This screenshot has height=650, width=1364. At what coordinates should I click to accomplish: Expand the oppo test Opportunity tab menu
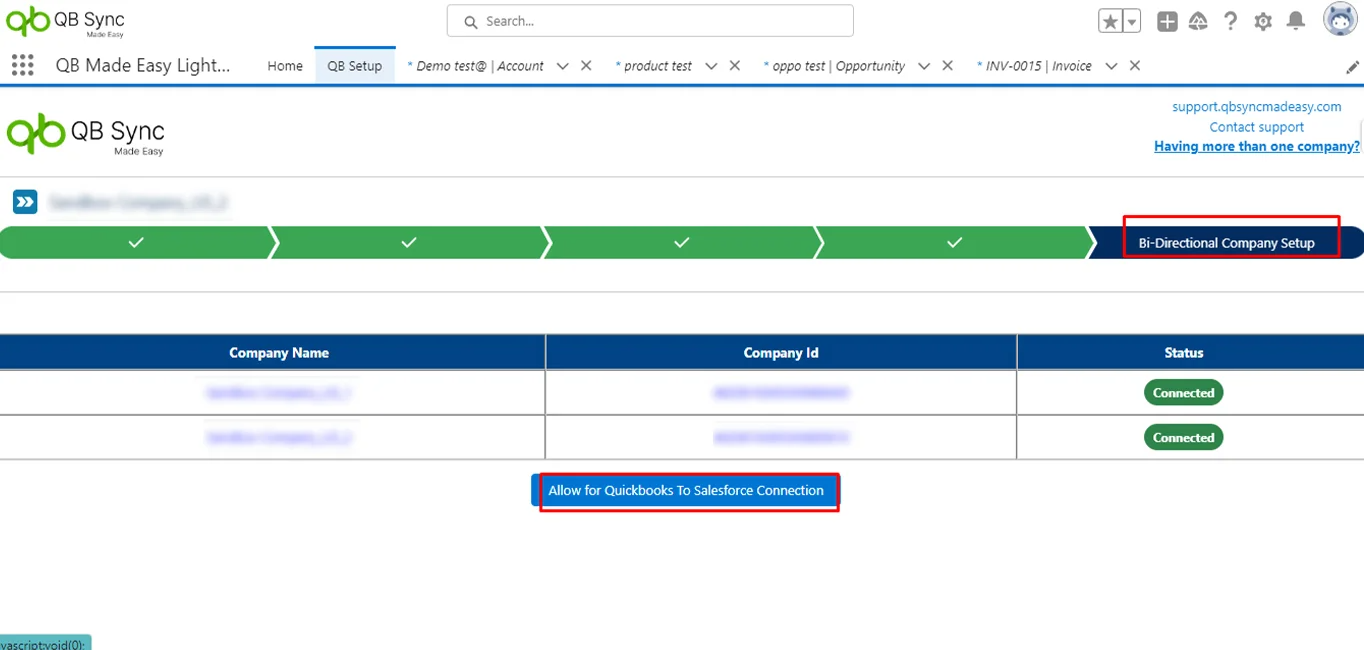[x=924, y=66]
